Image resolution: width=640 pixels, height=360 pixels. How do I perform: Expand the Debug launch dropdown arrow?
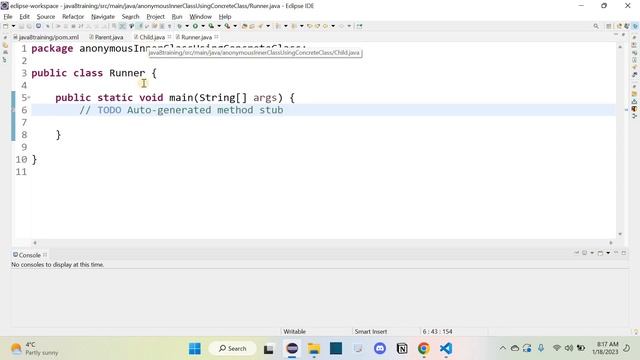coord(187,26)
